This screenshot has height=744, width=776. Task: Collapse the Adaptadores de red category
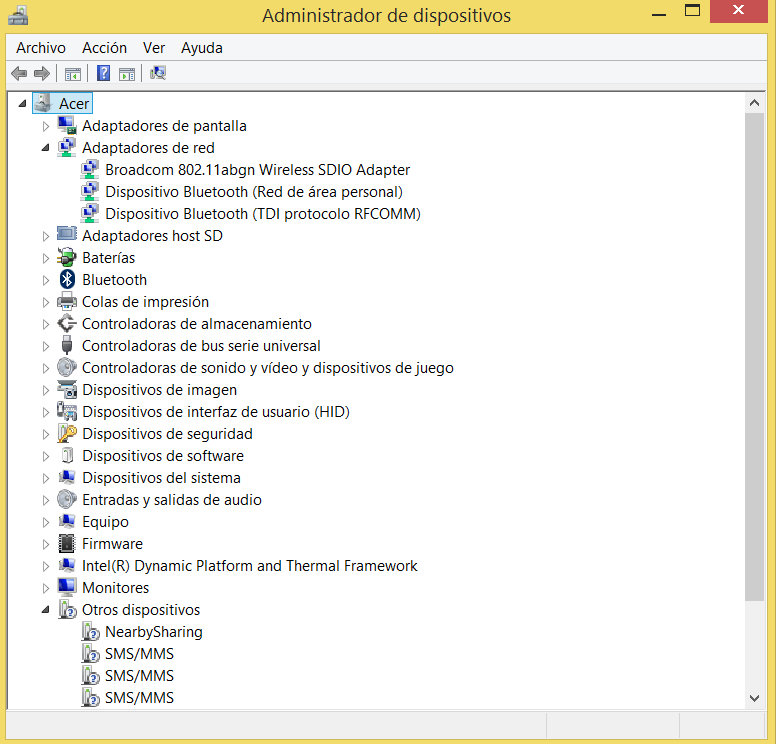[46, 148]
